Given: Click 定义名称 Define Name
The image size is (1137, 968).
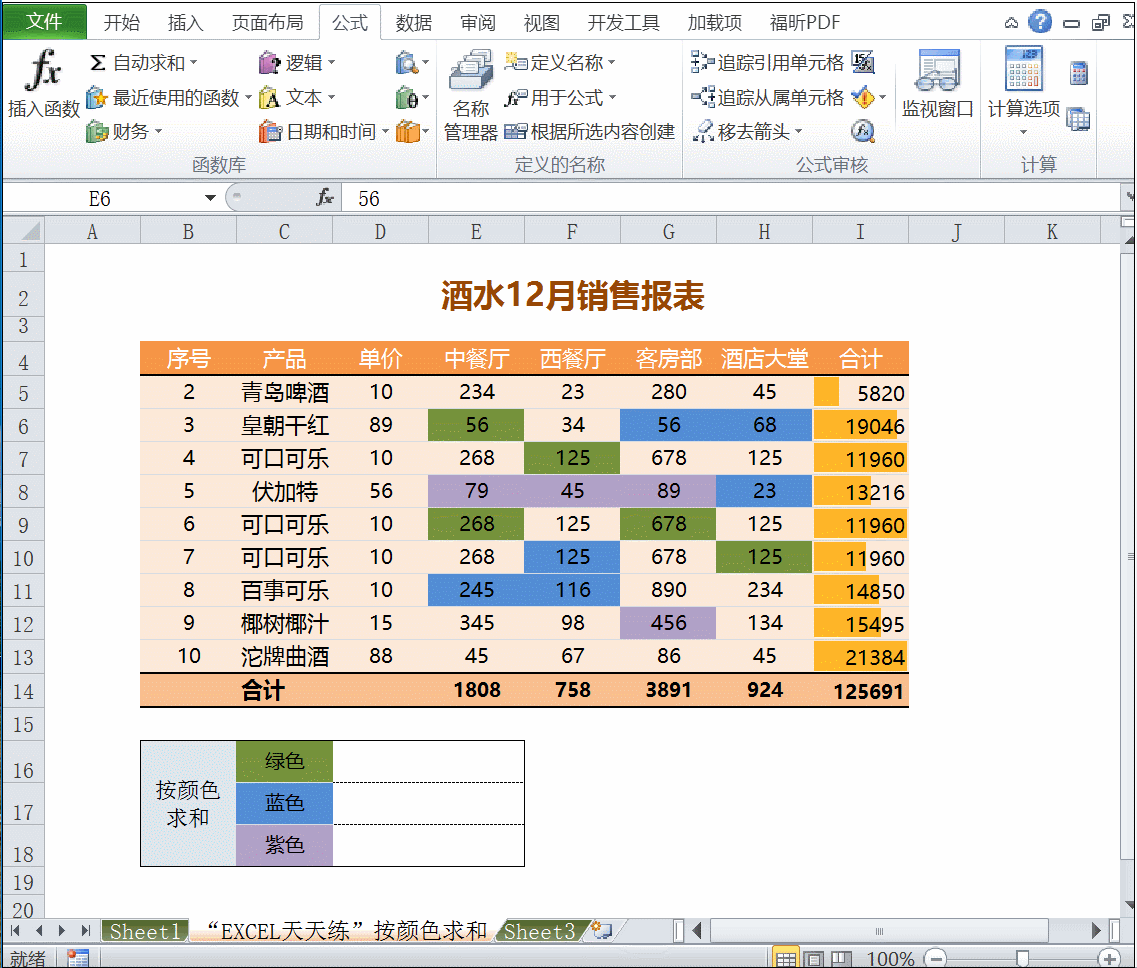Looking at the screenshot, I should 559,62.
